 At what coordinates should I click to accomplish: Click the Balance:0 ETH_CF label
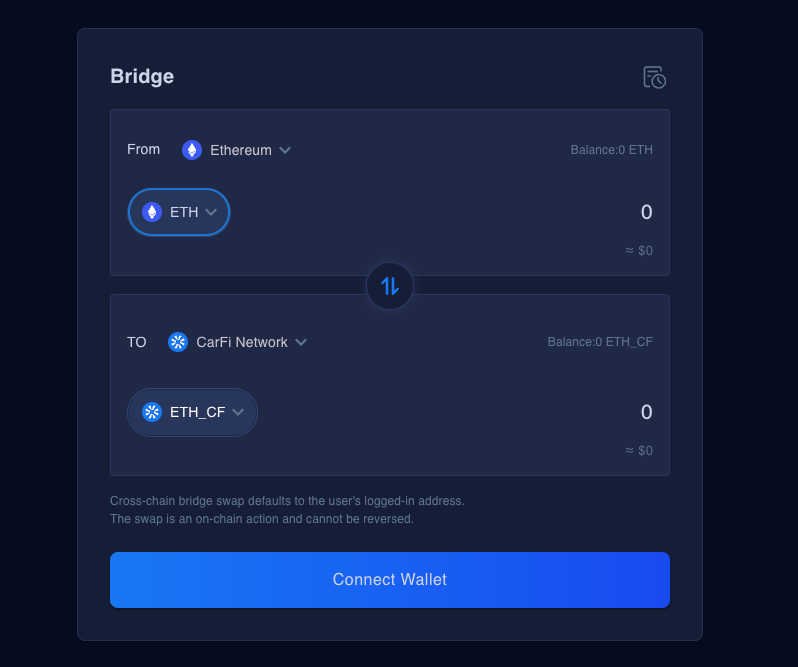(600, 342)
